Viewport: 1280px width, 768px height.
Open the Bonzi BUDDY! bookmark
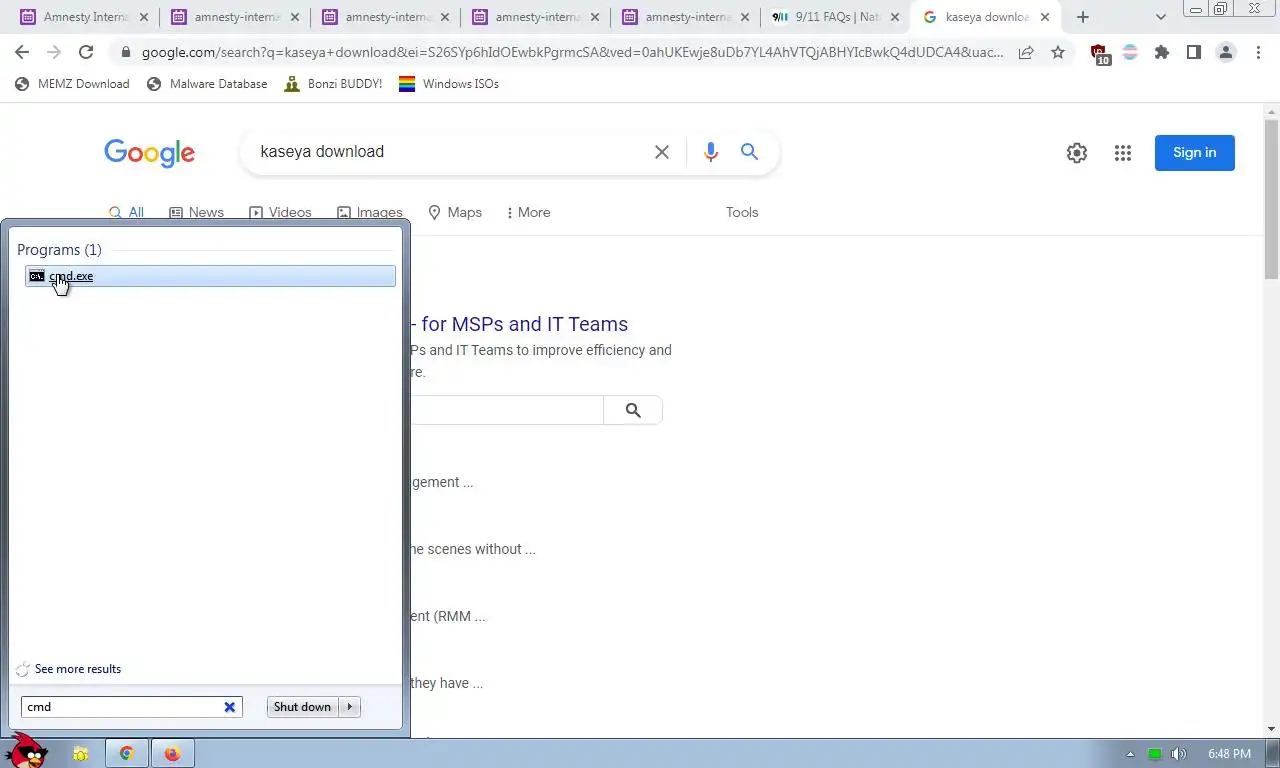coord(333,84)
